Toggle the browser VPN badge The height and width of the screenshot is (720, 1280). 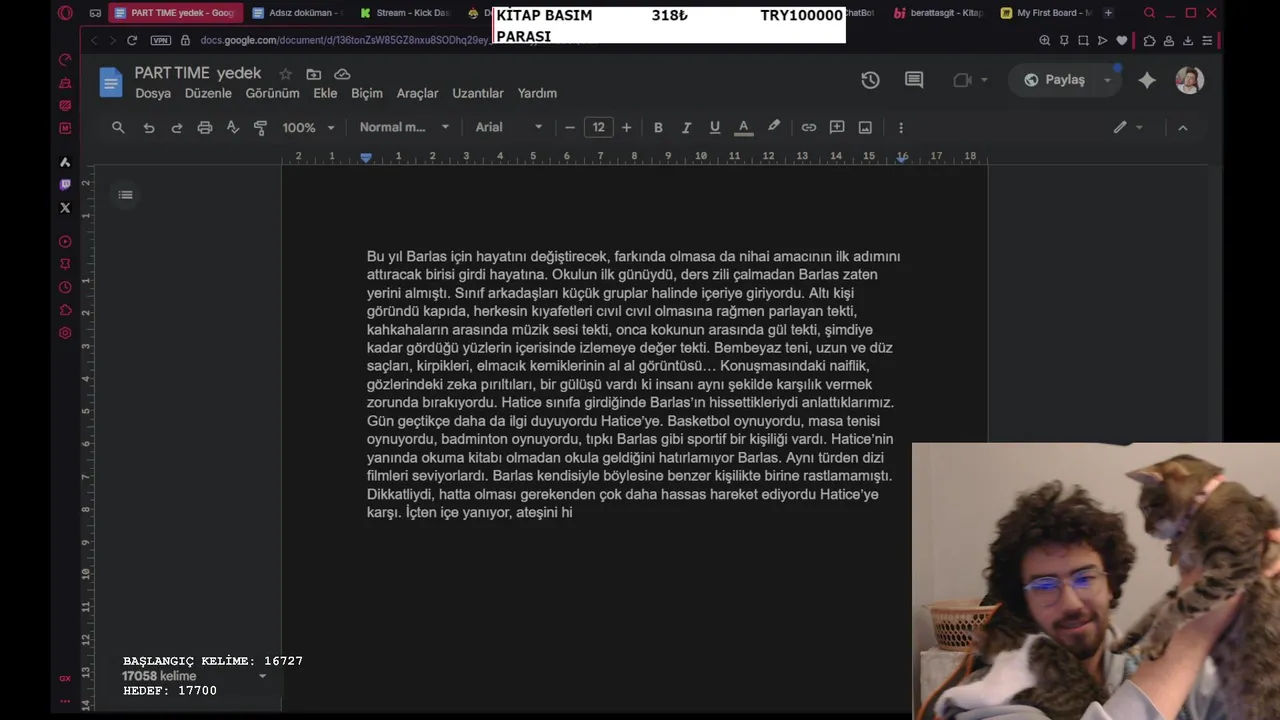click(x=160, y=40)
